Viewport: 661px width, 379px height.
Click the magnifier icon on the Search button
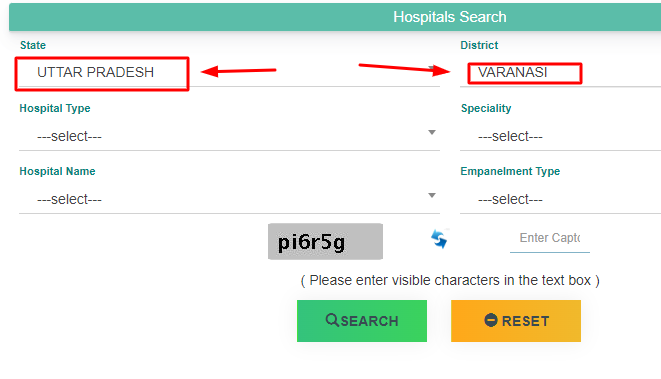332,320
